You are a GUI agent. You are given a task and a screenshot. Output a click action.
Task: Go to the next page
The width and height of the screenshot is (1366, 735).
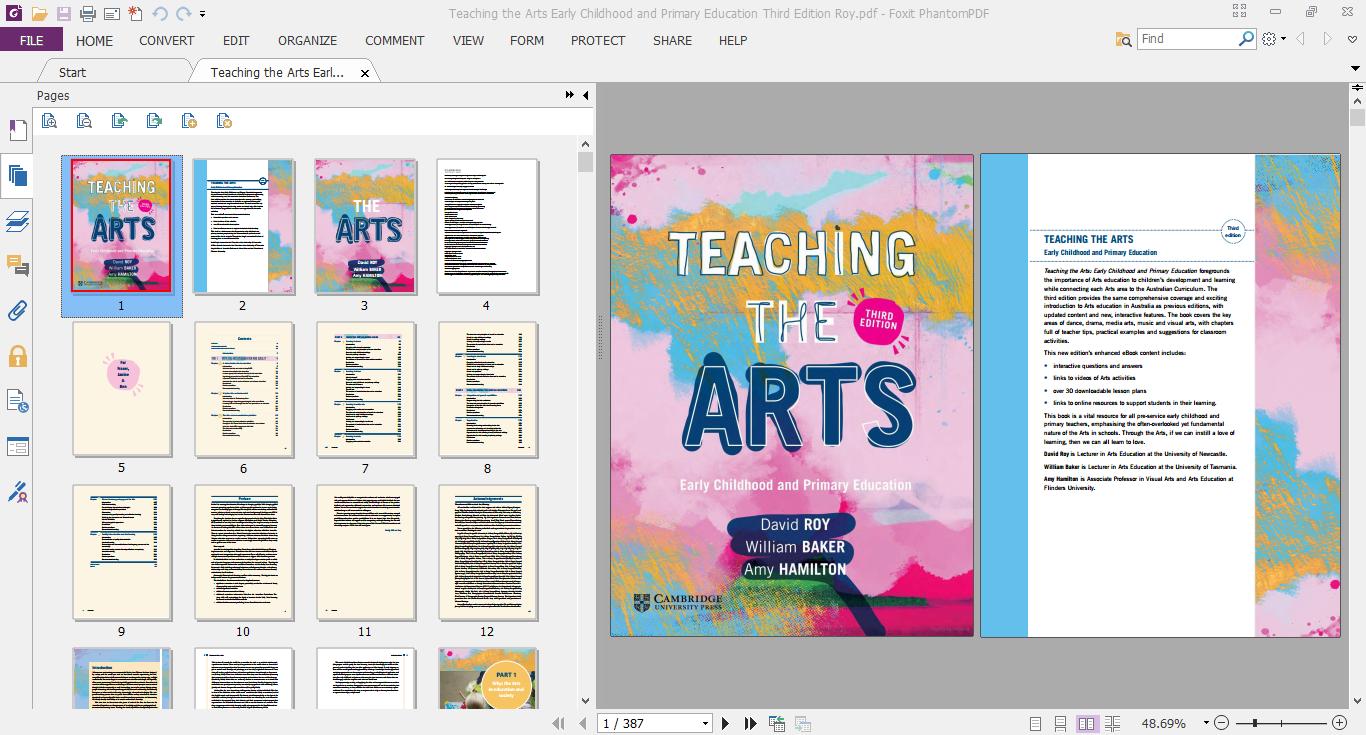coord(726,723)
